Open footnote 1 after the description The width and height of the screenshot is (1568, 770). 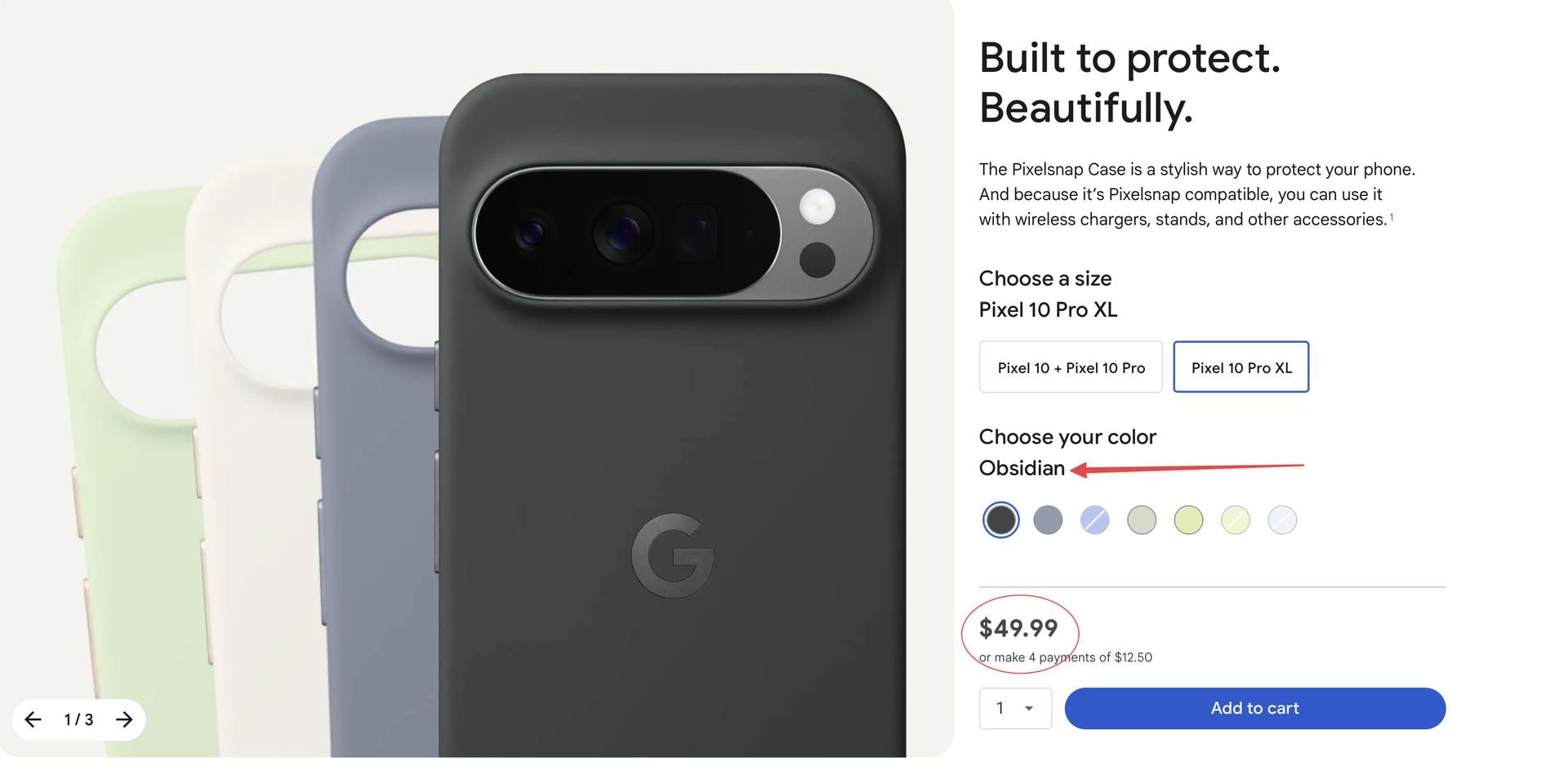[x=1392, y=217]
